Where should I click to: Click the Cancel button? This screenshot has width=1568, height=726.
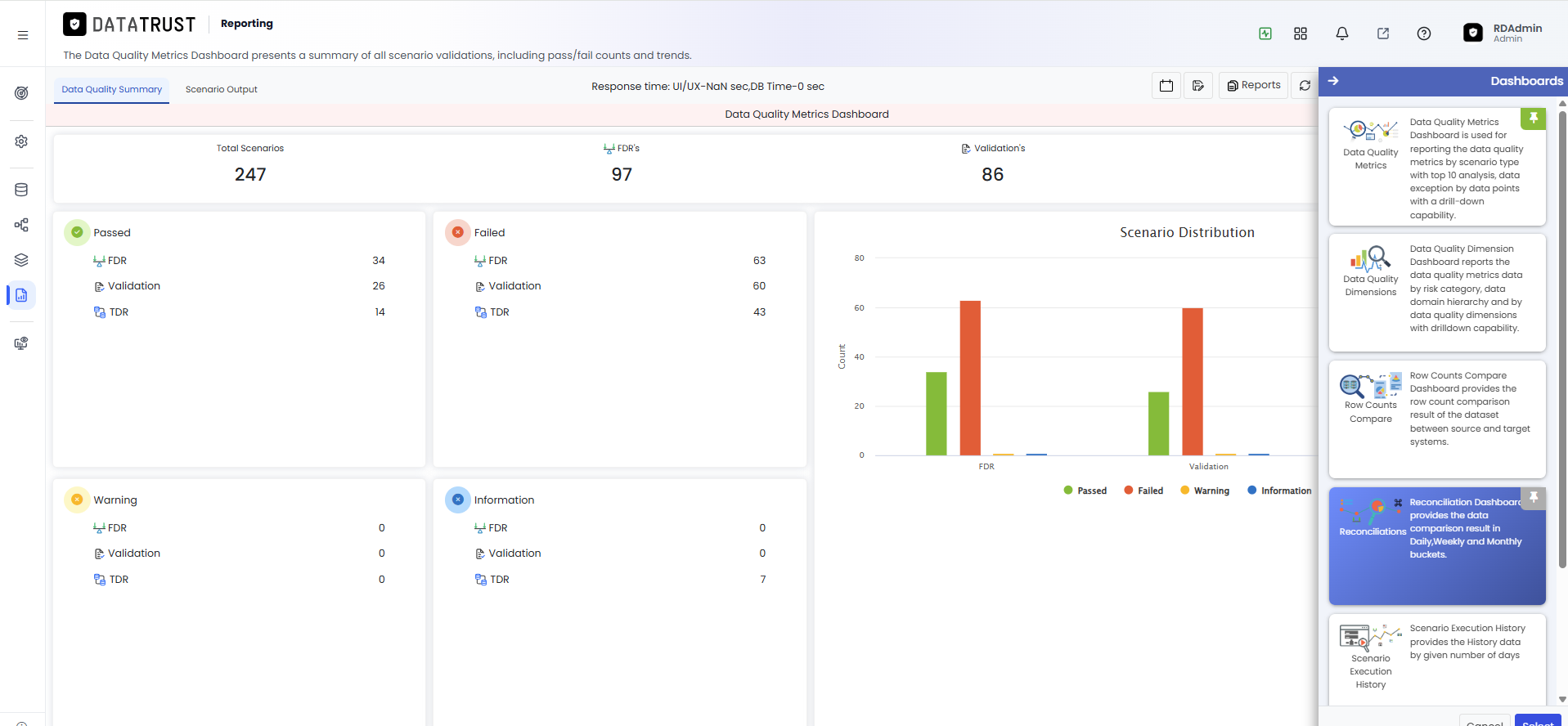[x=1485, y=720]
